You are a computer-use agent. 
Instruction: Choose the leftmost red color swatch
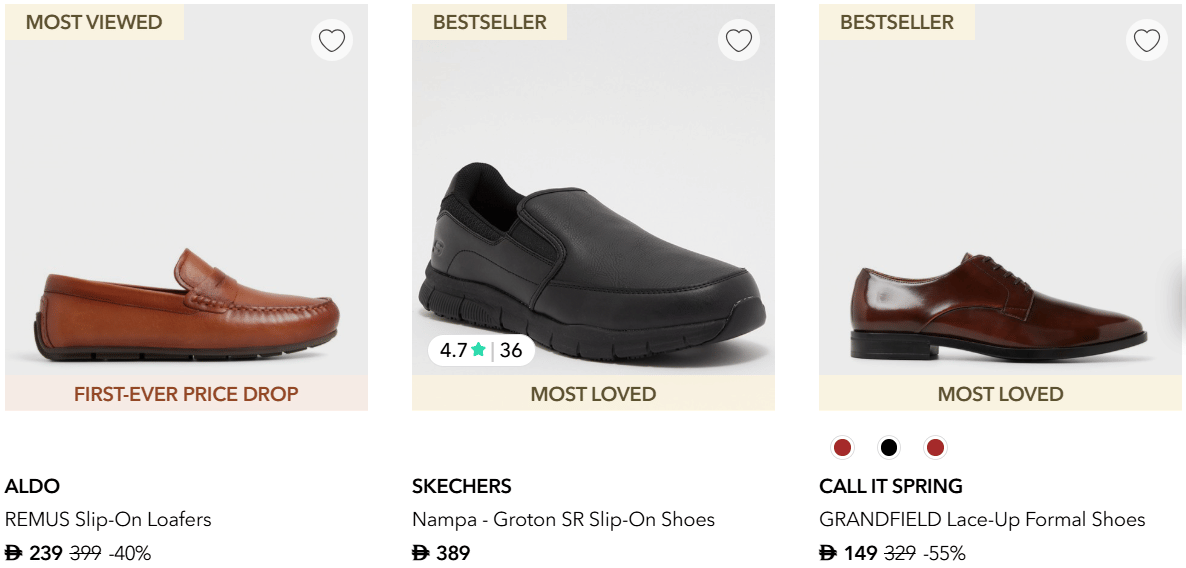click(842, 447)
